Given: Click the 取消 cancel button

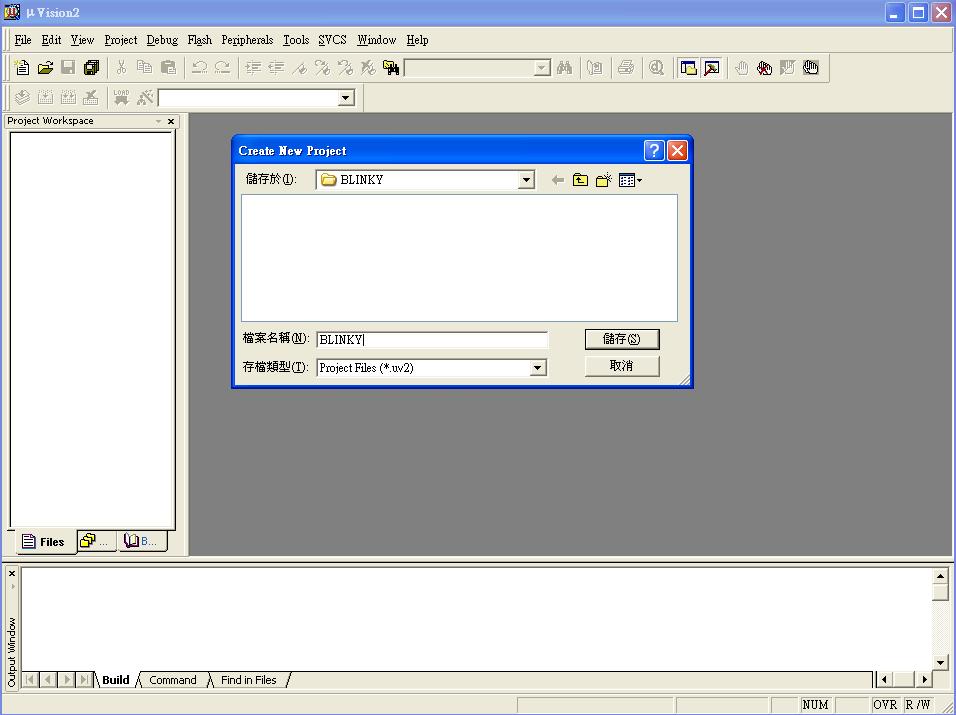Looking at the screenshot, I should coord(621,366).
